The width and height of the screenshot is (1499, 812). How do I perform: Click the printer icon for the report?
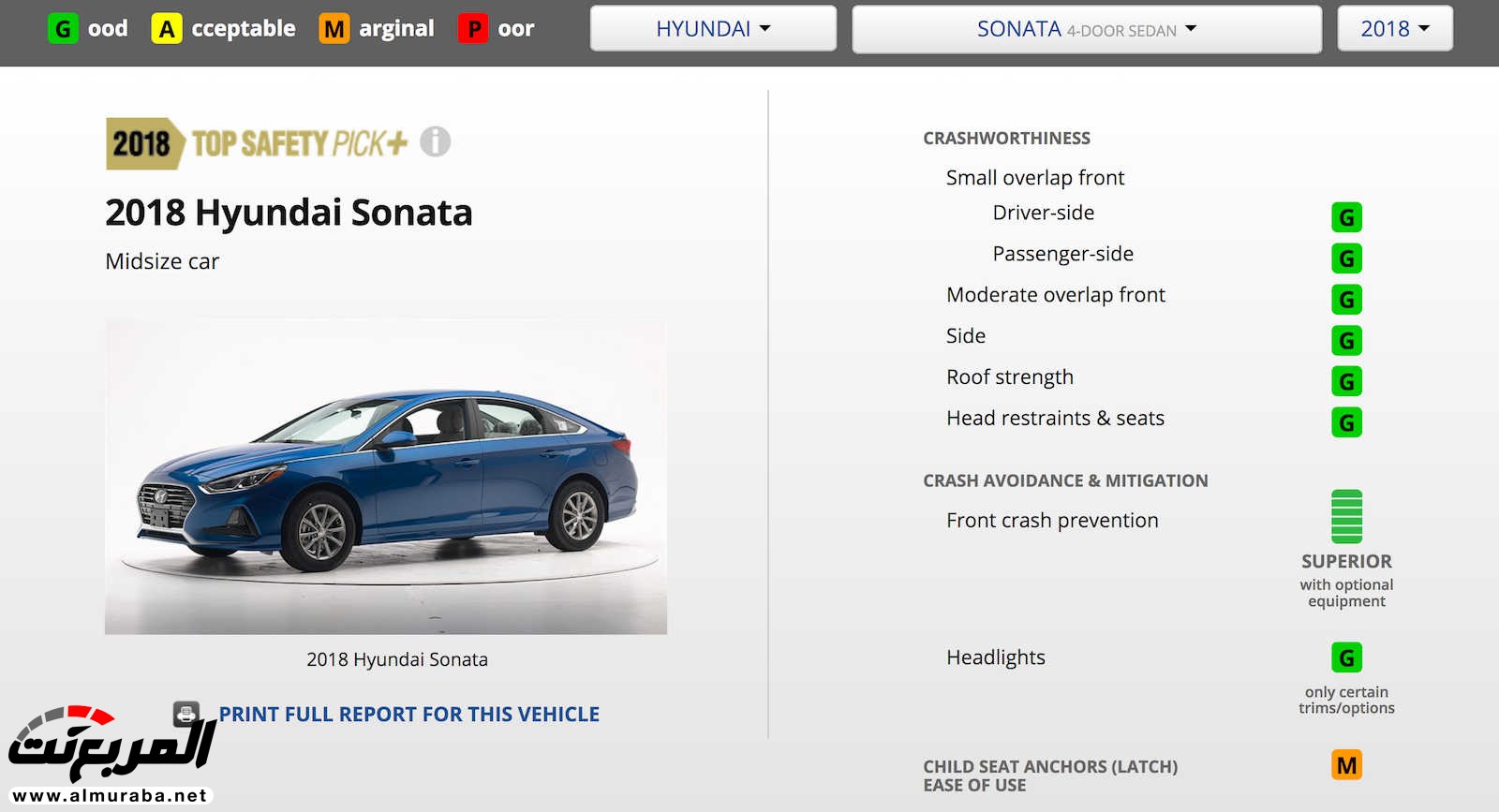pos(186,715)
